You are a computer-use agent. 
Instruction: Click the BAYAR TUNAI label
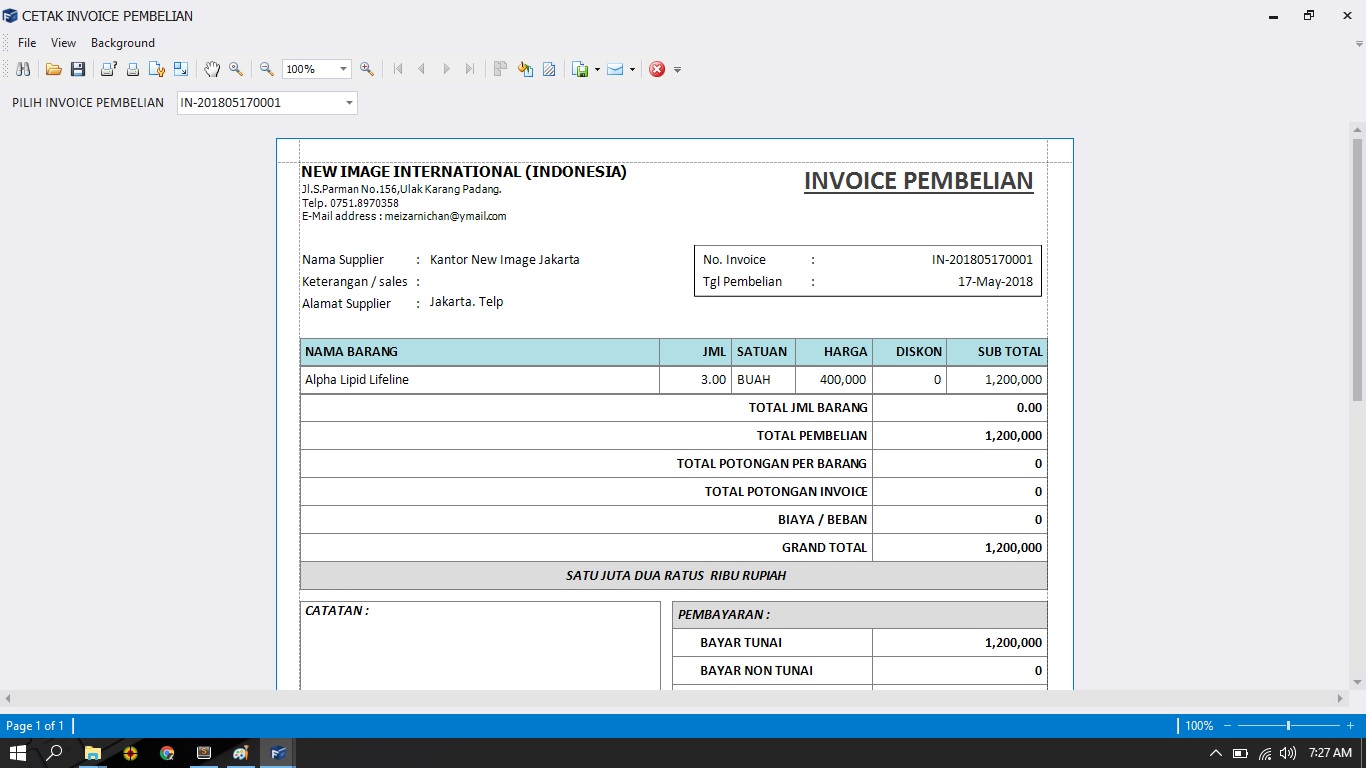tap(741, 643)
